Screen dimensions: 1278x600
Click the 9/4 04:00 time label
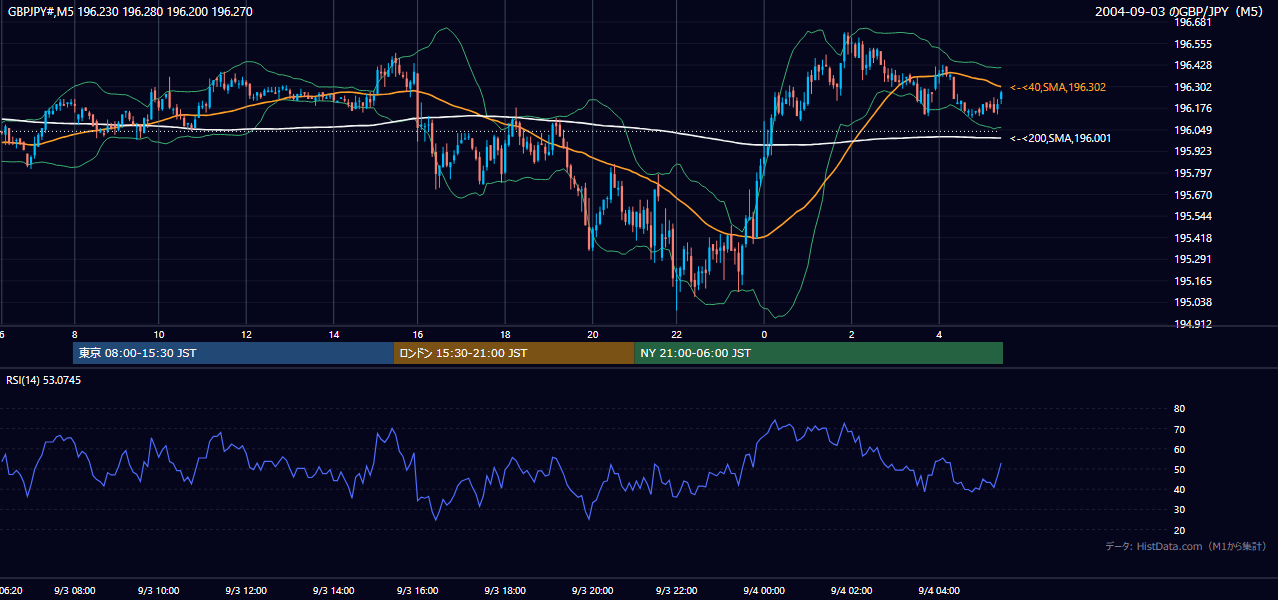coord(938,591)
